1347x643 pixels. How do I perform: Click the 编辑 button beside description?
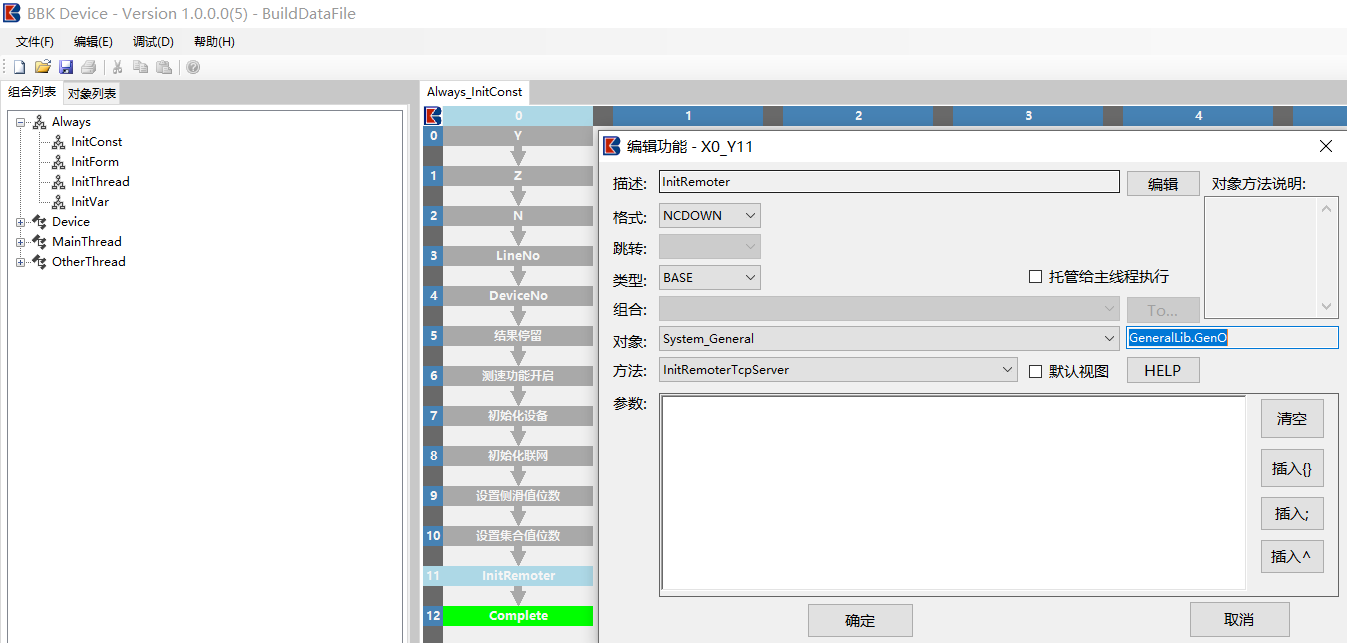coord(1163,184)
